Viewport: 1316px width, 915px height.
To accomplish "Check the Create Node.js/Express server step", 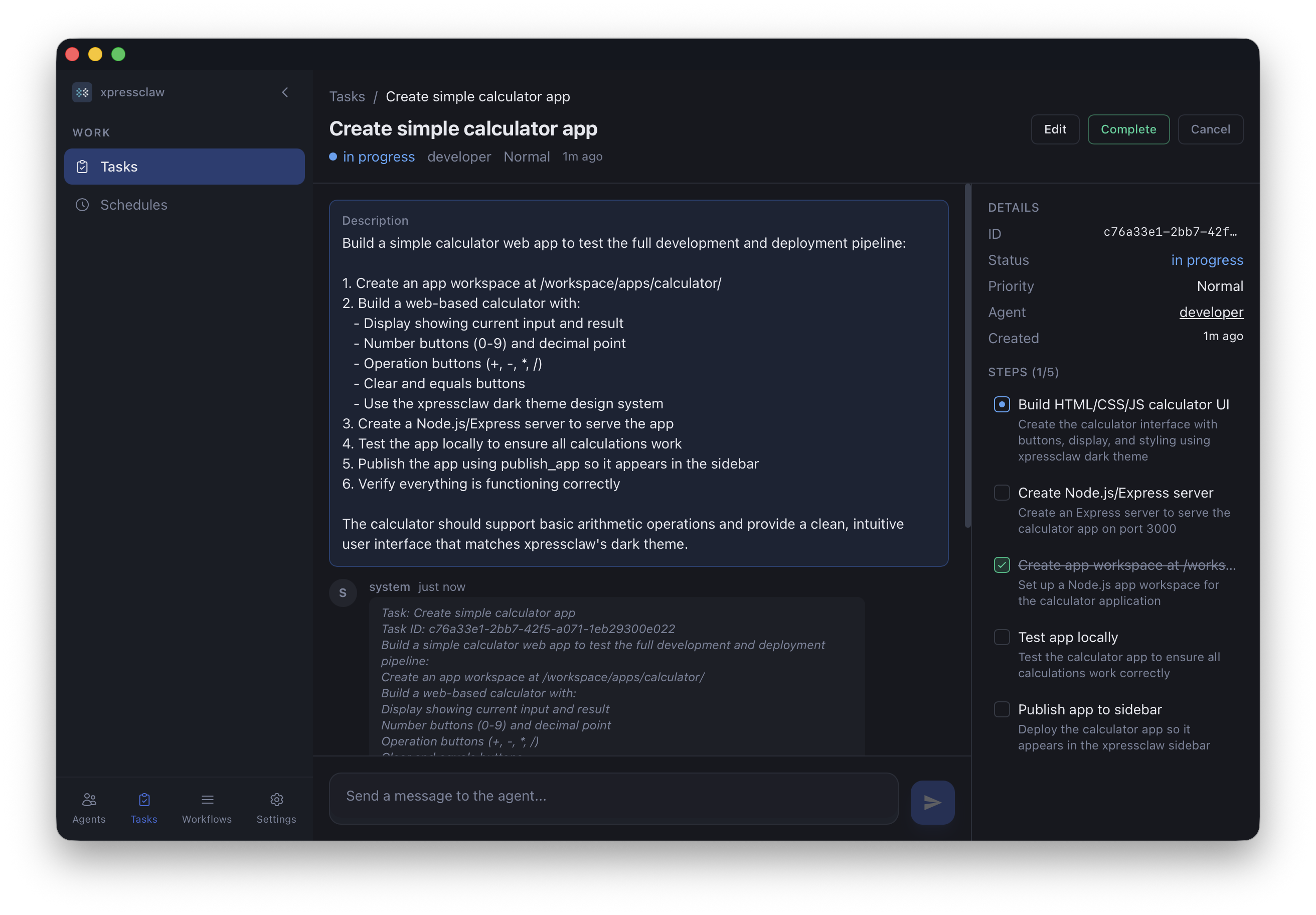I will 1002,493.
